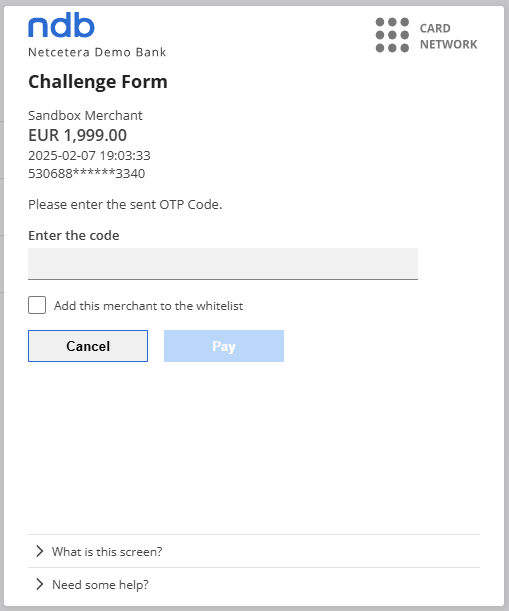The height and width of the screenshot is (611, 509).
Task: Click the Challenge Form heading
Action: click(x=98, y=82)
